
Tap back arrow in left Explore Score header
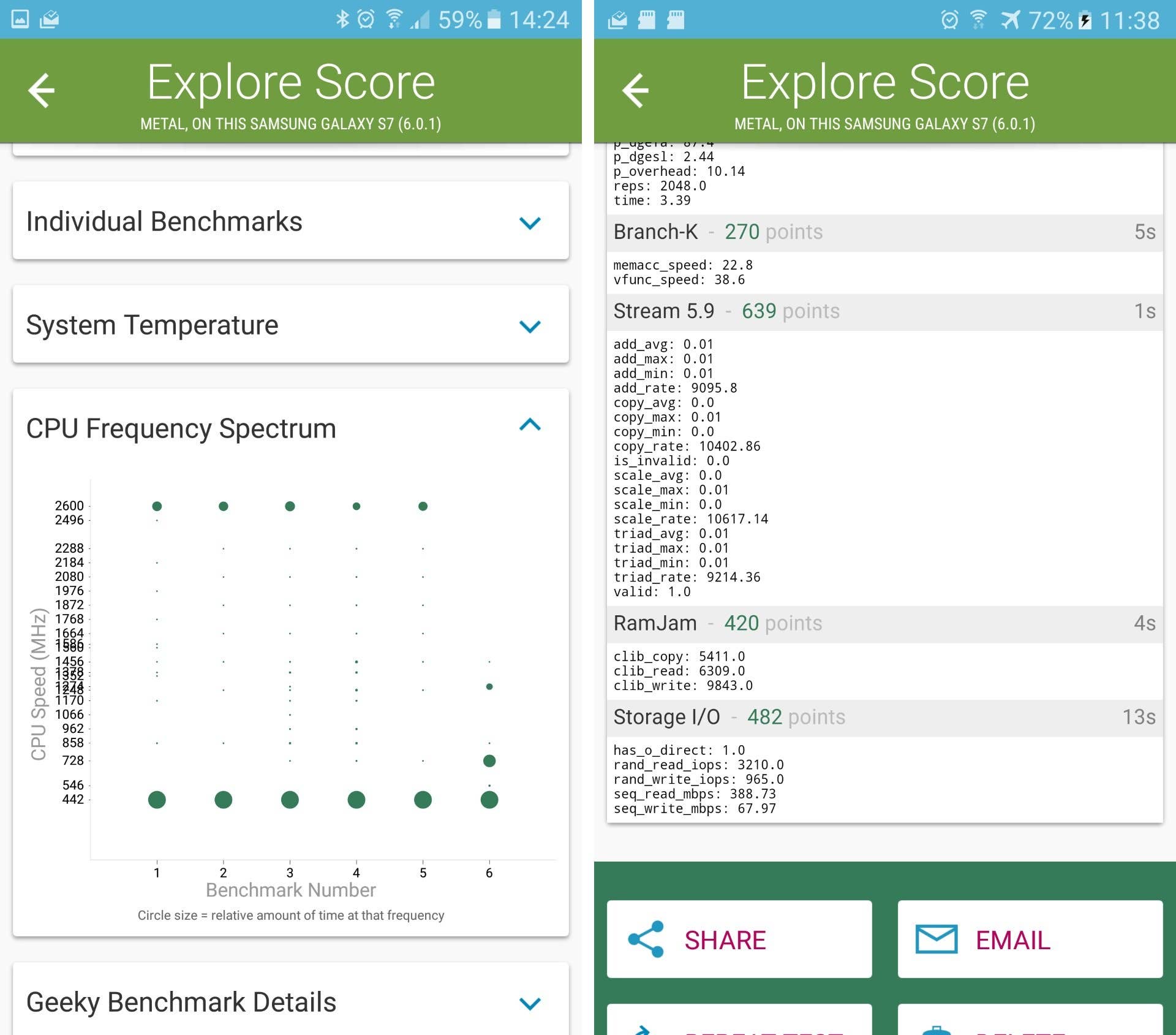coord(41,91)
